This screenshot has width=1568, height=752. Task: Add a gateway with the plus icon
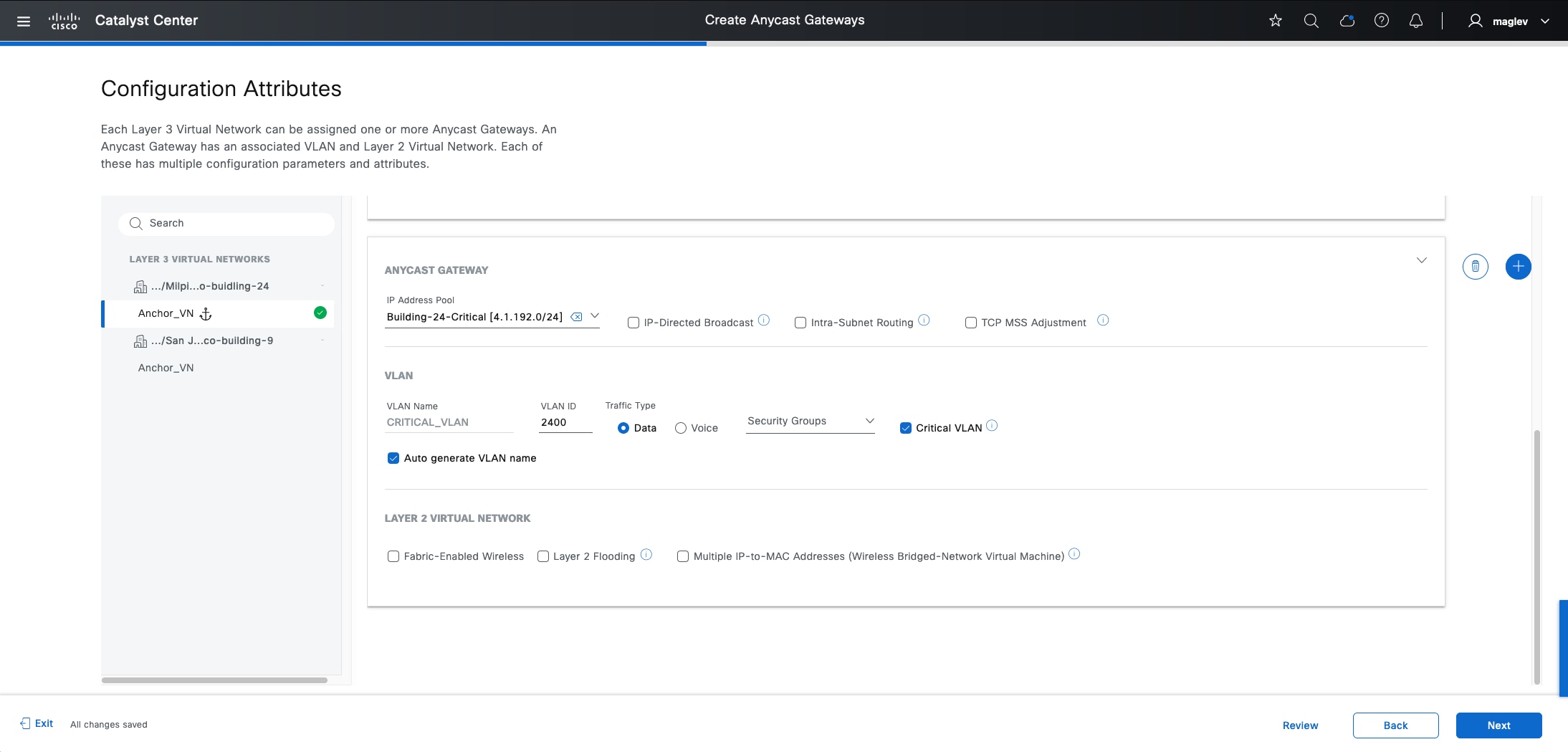click(1518, 266)
